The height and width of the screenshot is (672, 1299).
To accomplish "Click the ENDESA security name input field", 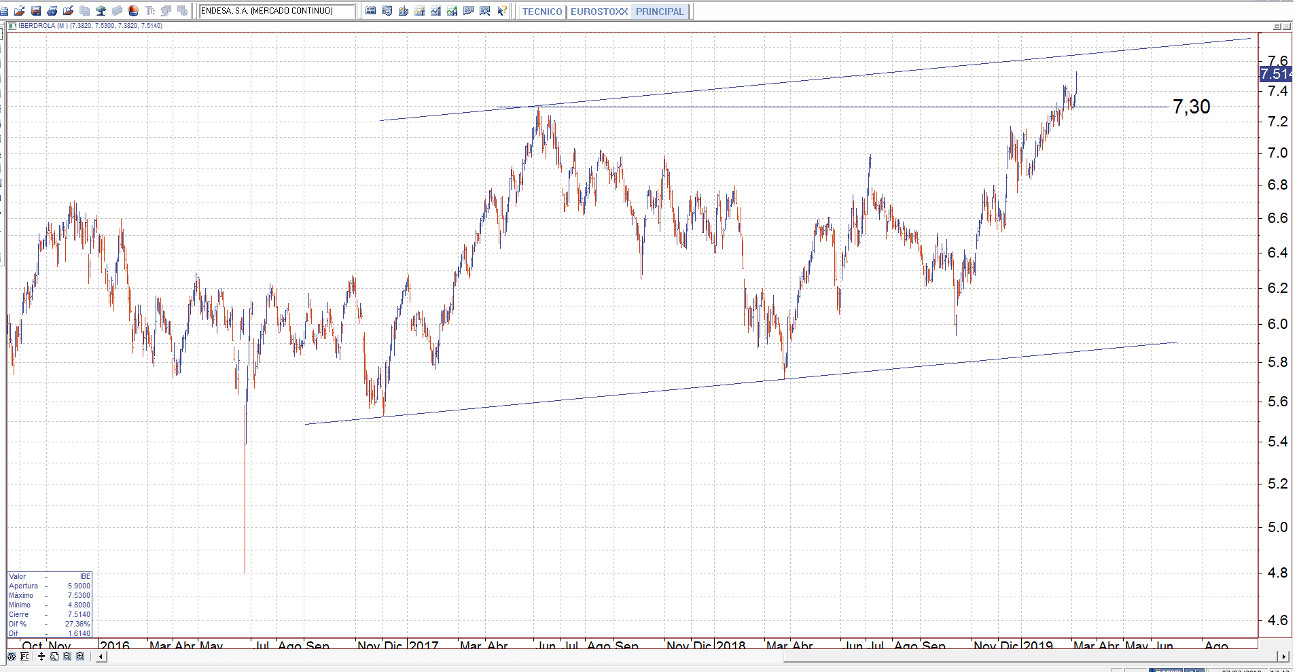I will tap(276, 11).
